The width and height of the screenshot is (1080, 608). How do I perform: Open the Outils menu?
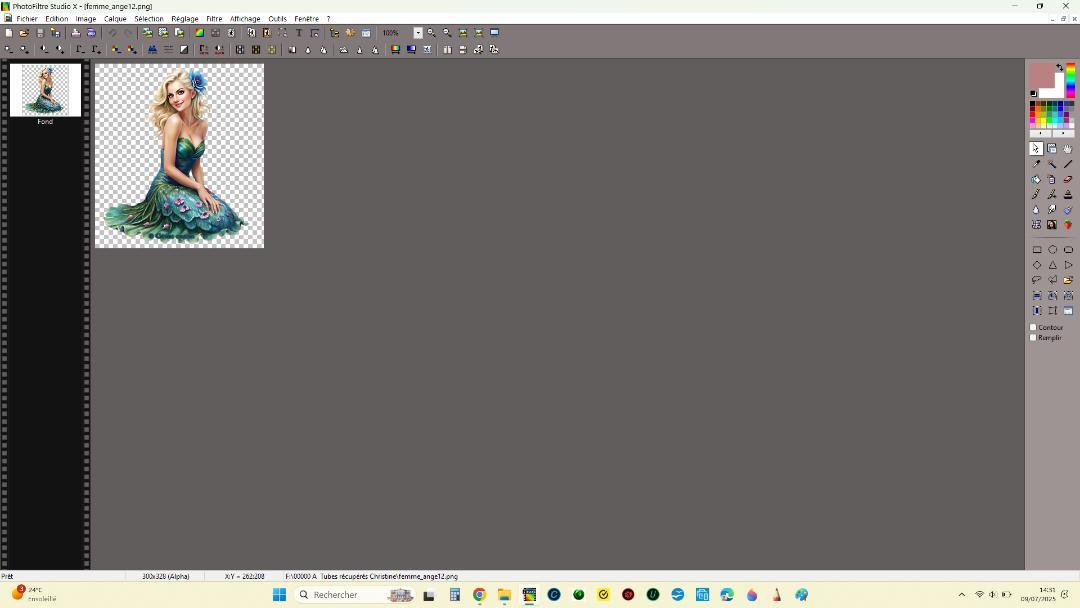click(278, 19)
